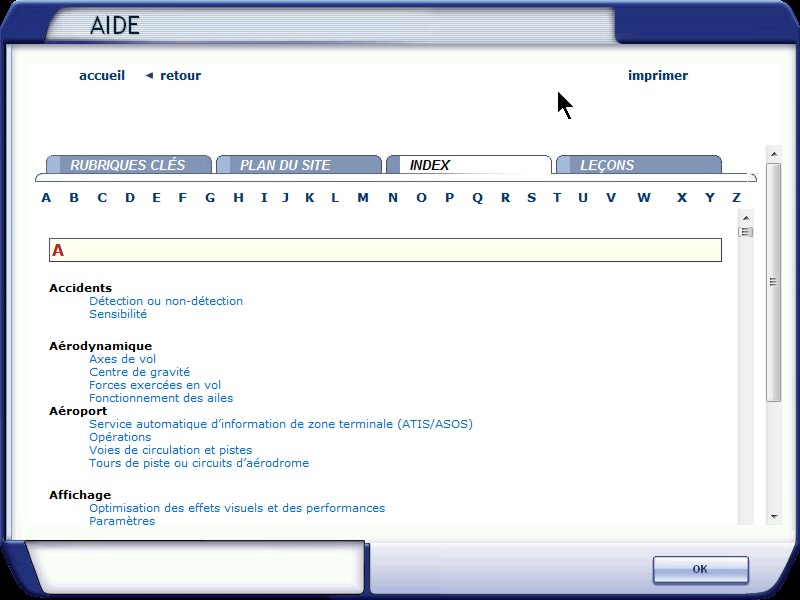Jump to index letter K
Viewport: 800px width, 600px height.
click(x=310, y=197)
